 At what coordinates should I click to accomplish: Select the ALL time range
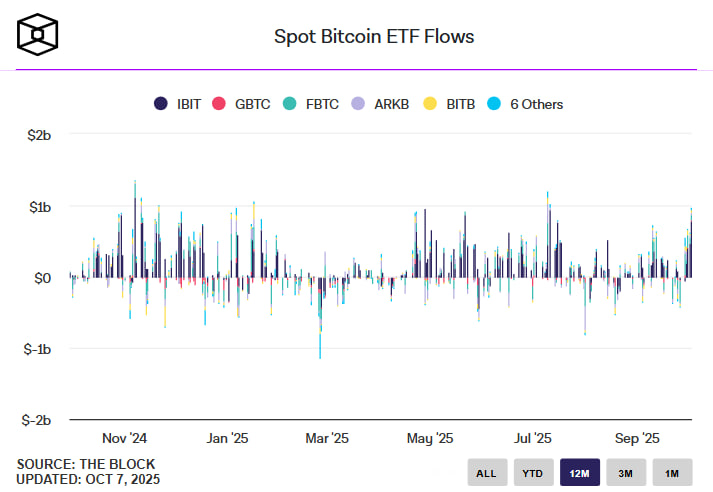coord(486,472)
